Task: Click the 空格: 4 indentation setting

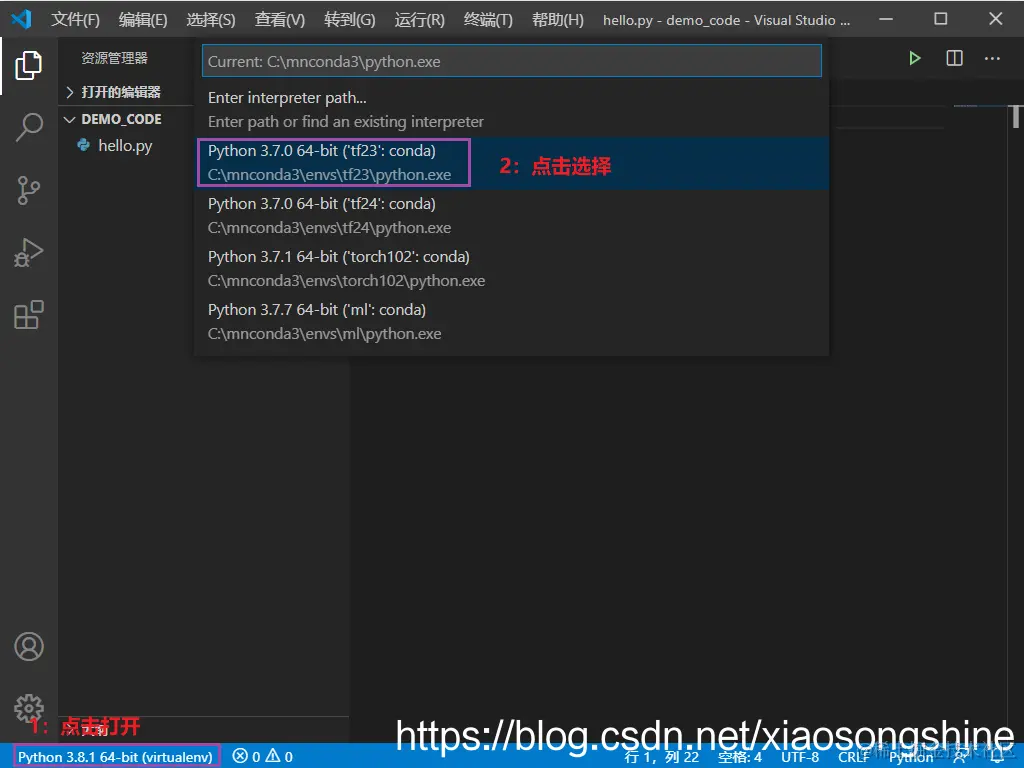Action: click(x=740, y=757)
